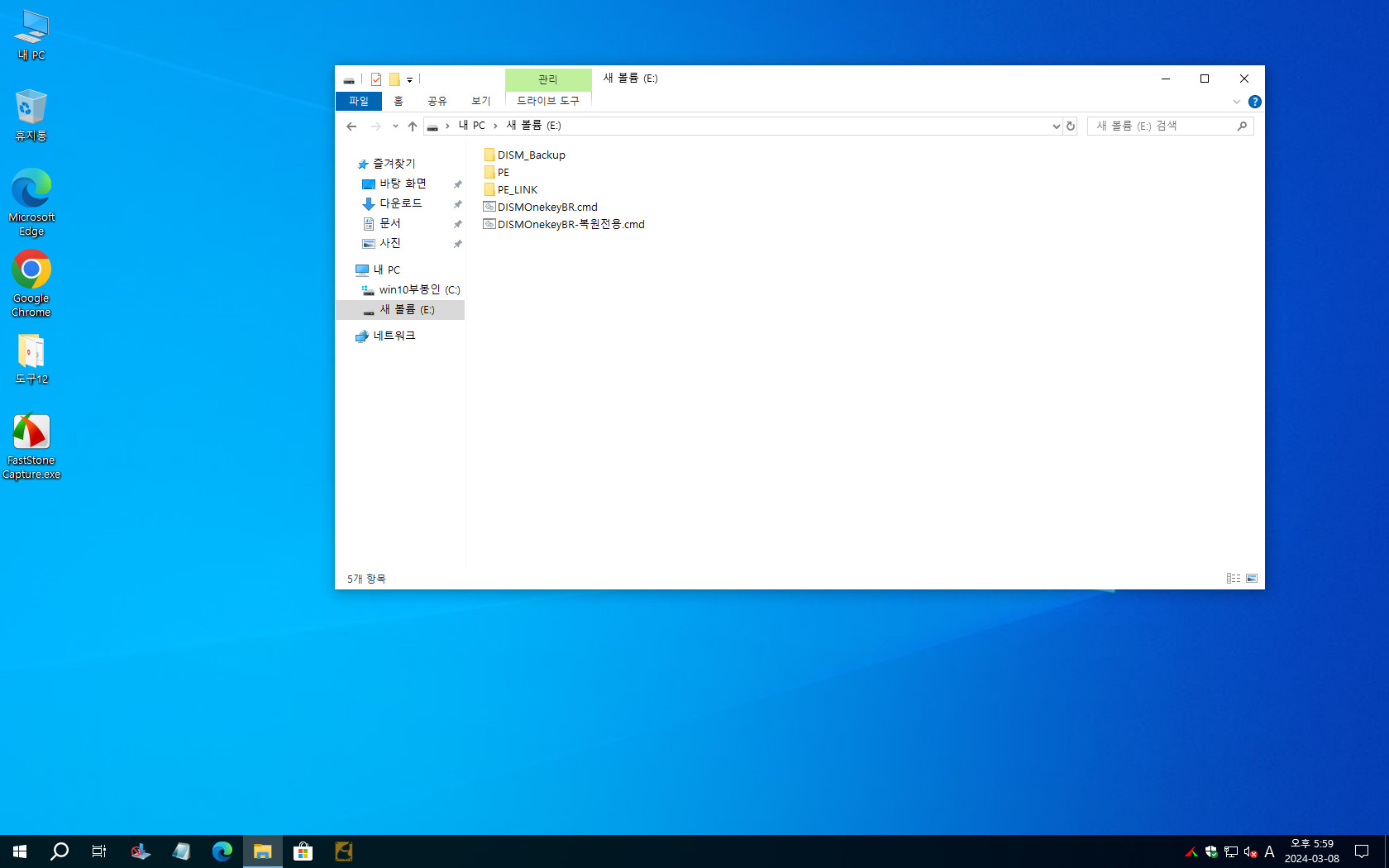Select the DISM_Backup folder
1389x868 pixels.
tap(525, 155)
